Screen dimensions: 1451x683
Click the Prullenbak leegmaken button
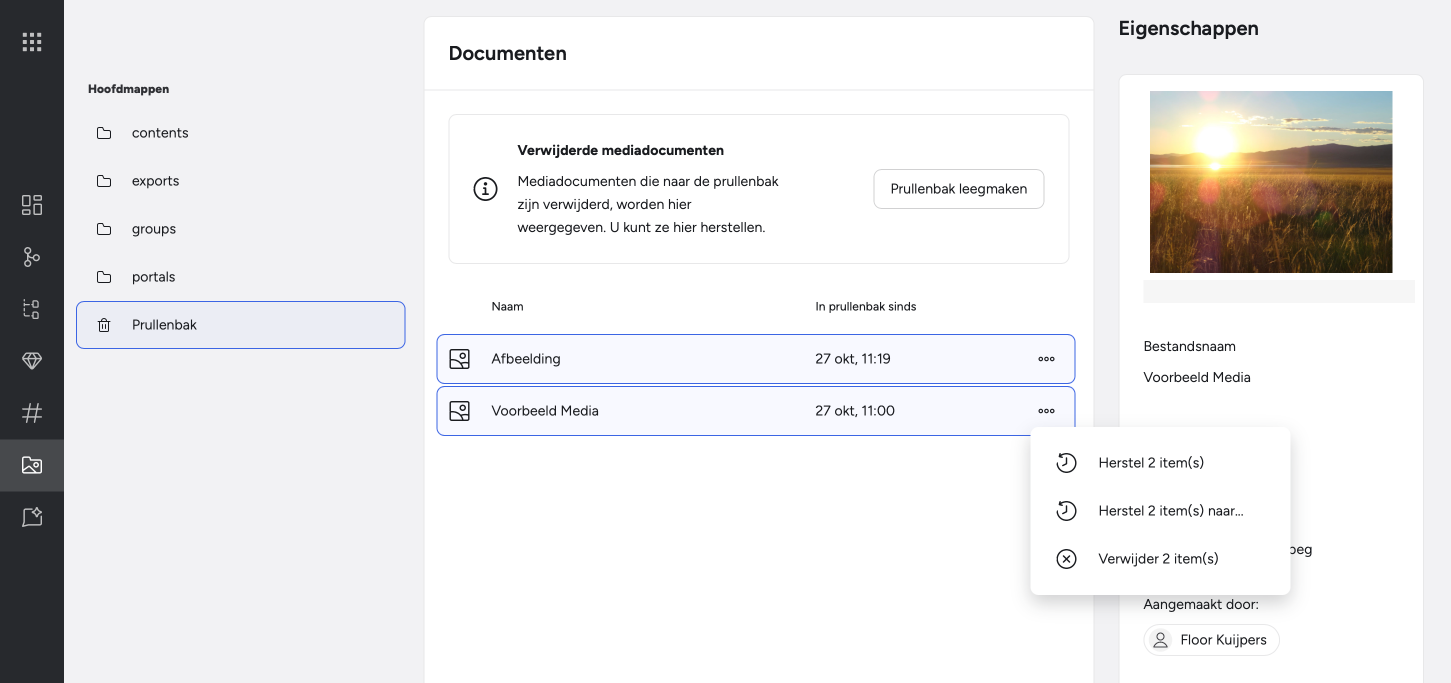tap(958, 189)
